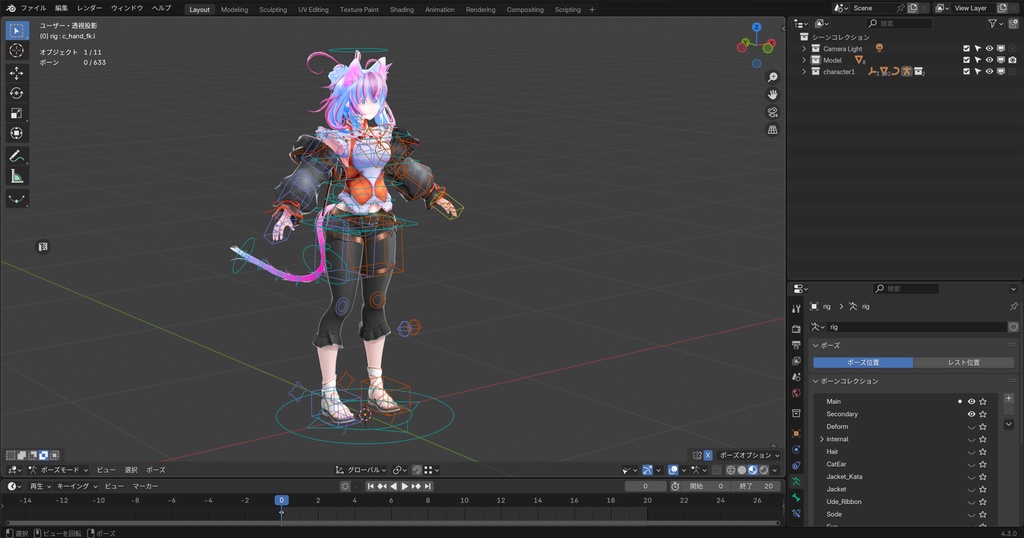Open the ポーズオプション dropdown
The width and height of the screenshot is (1024, 538).
[749, 455]
